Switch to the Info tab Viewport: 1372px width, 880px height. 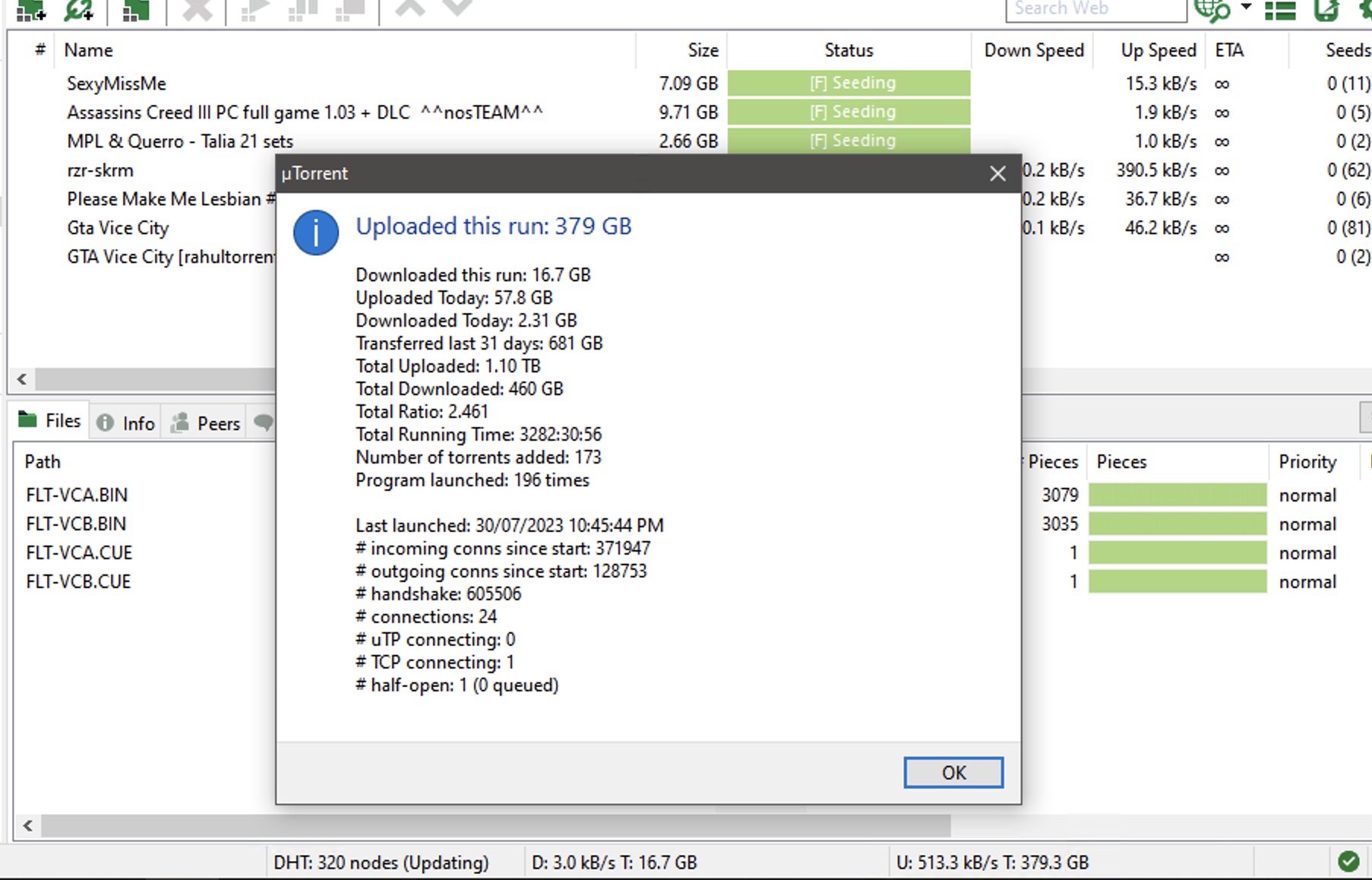point(126,423)
